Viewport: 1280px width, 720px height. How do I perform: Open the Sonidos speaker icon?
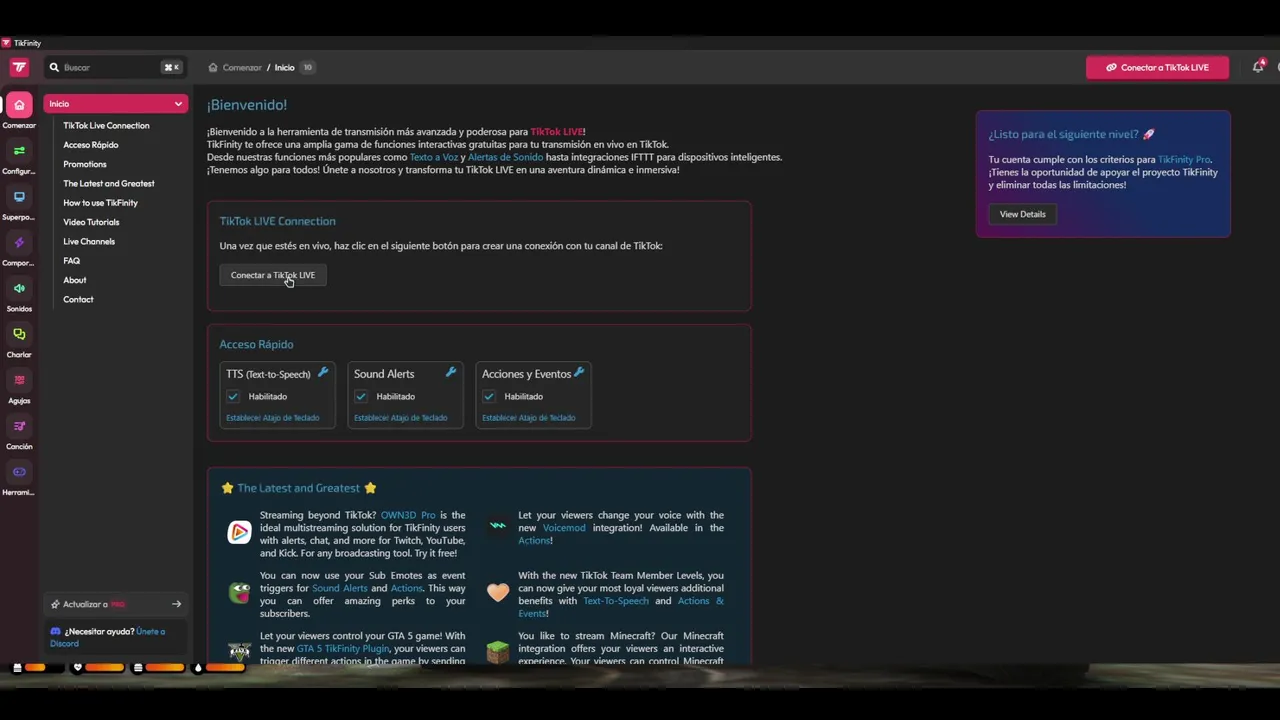(19, 289)
